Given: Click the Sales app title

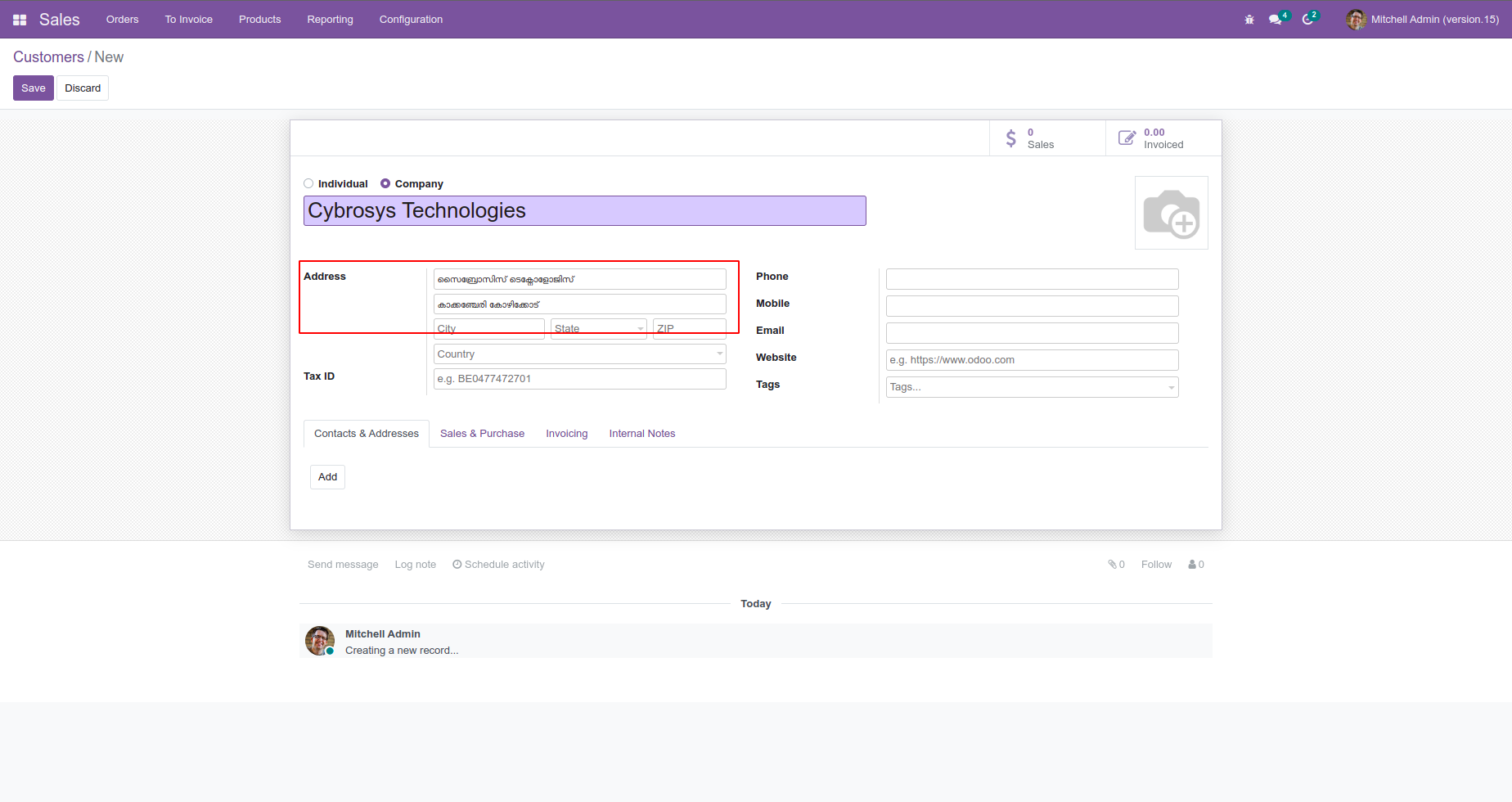Looking at the screenshot, I should 60,20.
